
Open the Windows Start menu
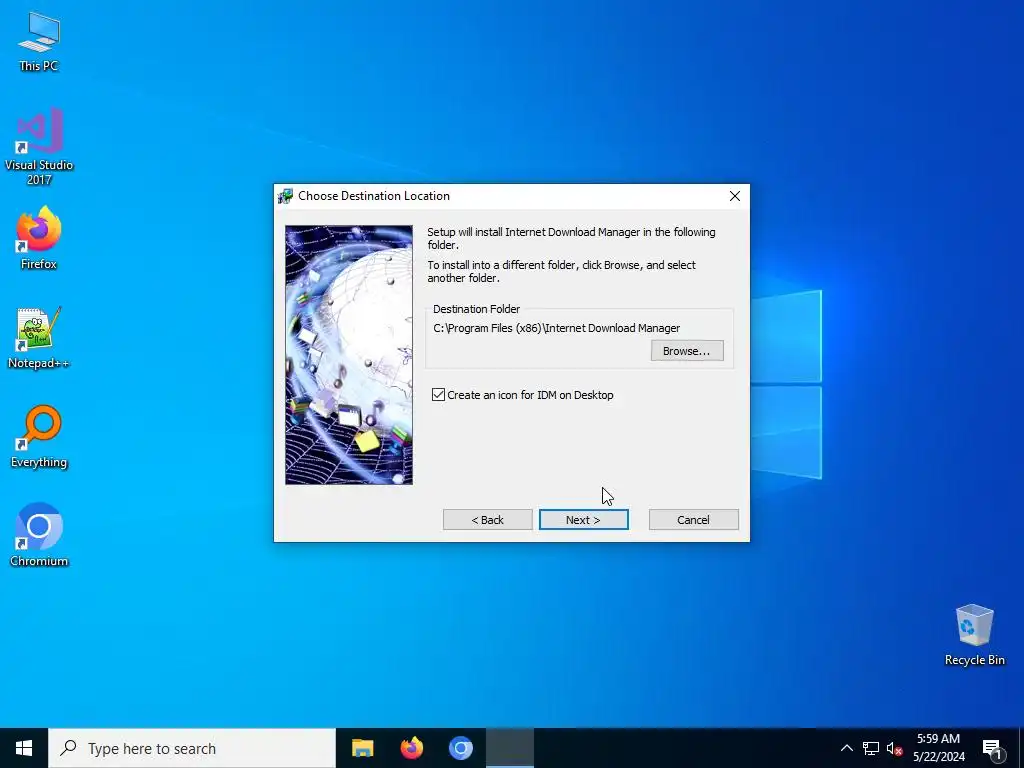click(24, 748)
